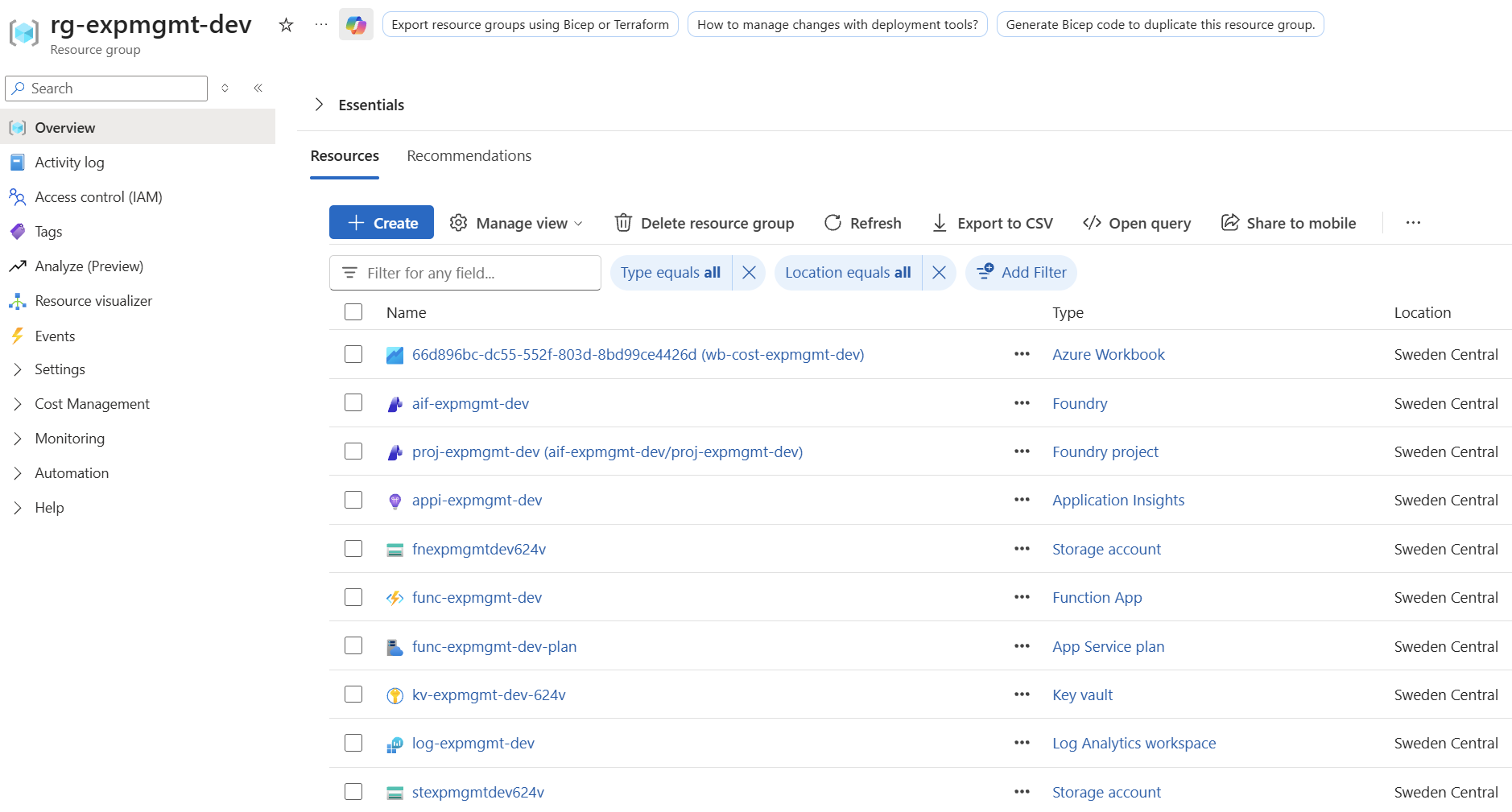Focus the Filter for any field box
This screenshot has height=812, width=1512.
(465, 273)
